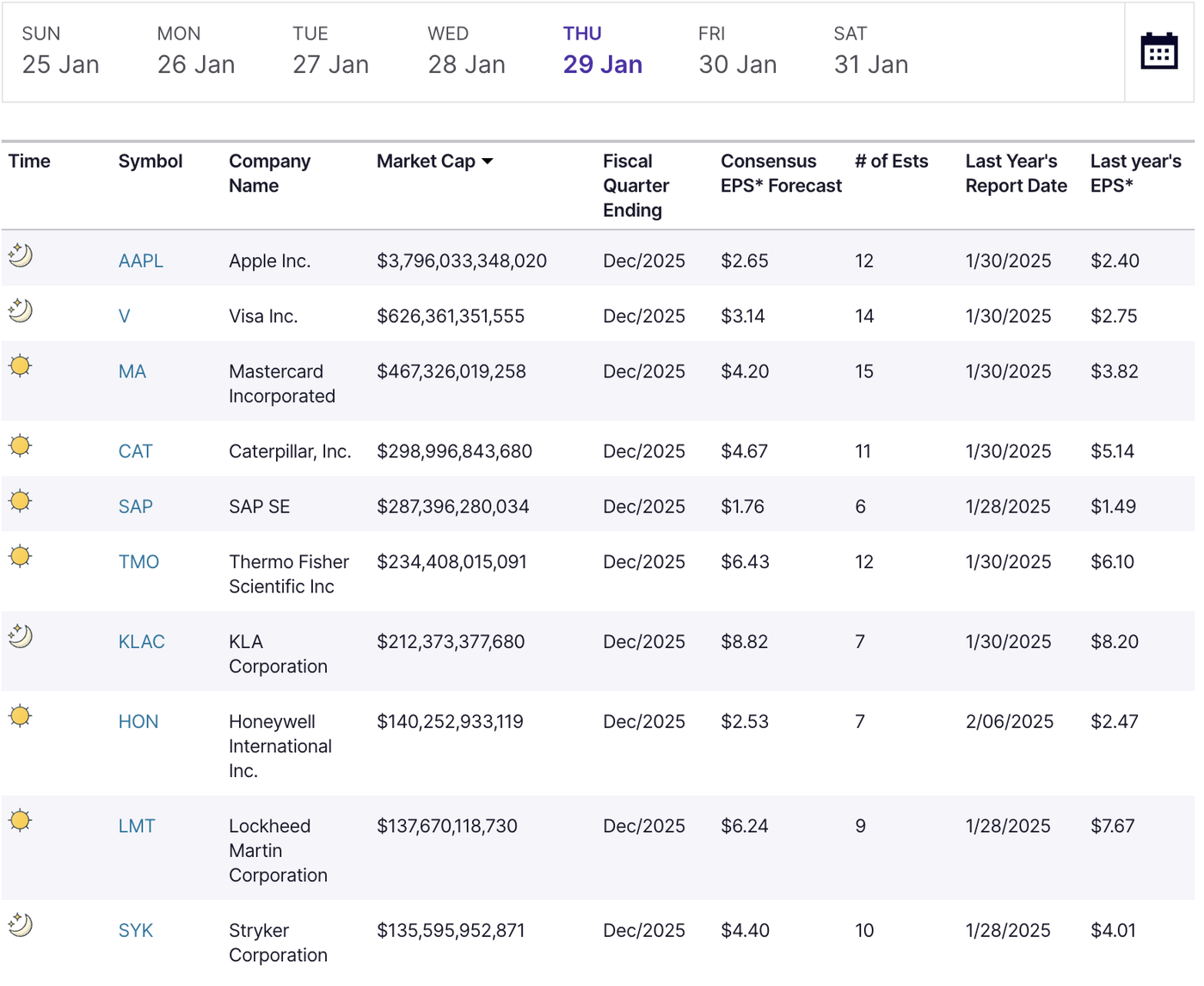The height and width of the screenshot is (986, 1204).
Task: Follow the SAP ticker link
Action: coord(136,507)
